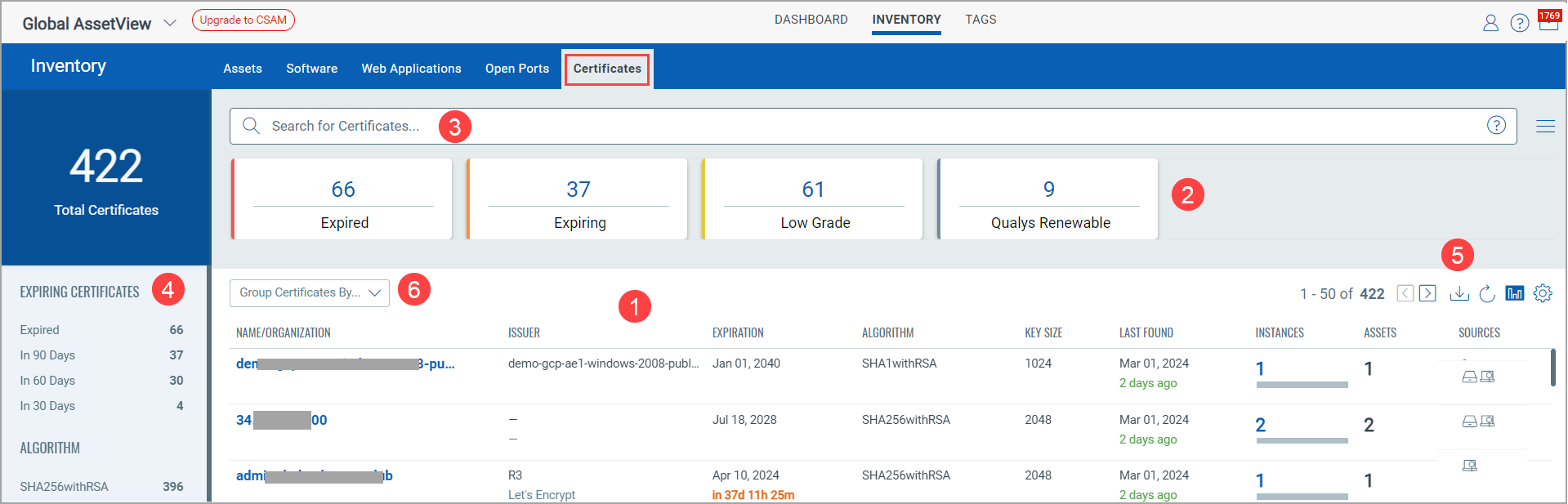This screenshot has height=504, width=1568.
Task: Open the DASHBOARD menu
Action: [811, 20]
